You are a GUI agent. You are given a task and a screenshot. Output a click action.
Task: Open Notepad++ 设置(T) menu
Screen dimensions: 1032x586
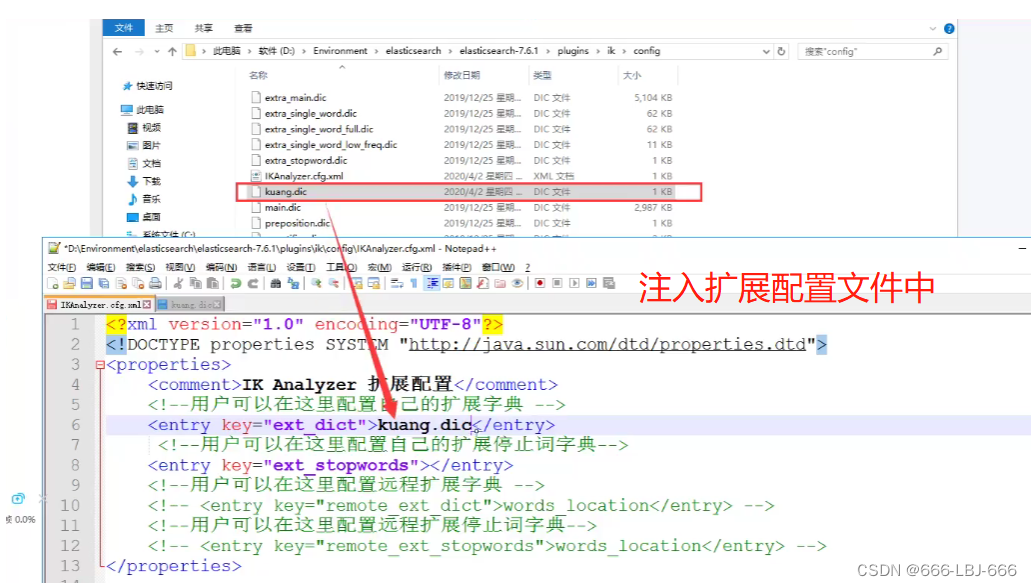[301, 267]
